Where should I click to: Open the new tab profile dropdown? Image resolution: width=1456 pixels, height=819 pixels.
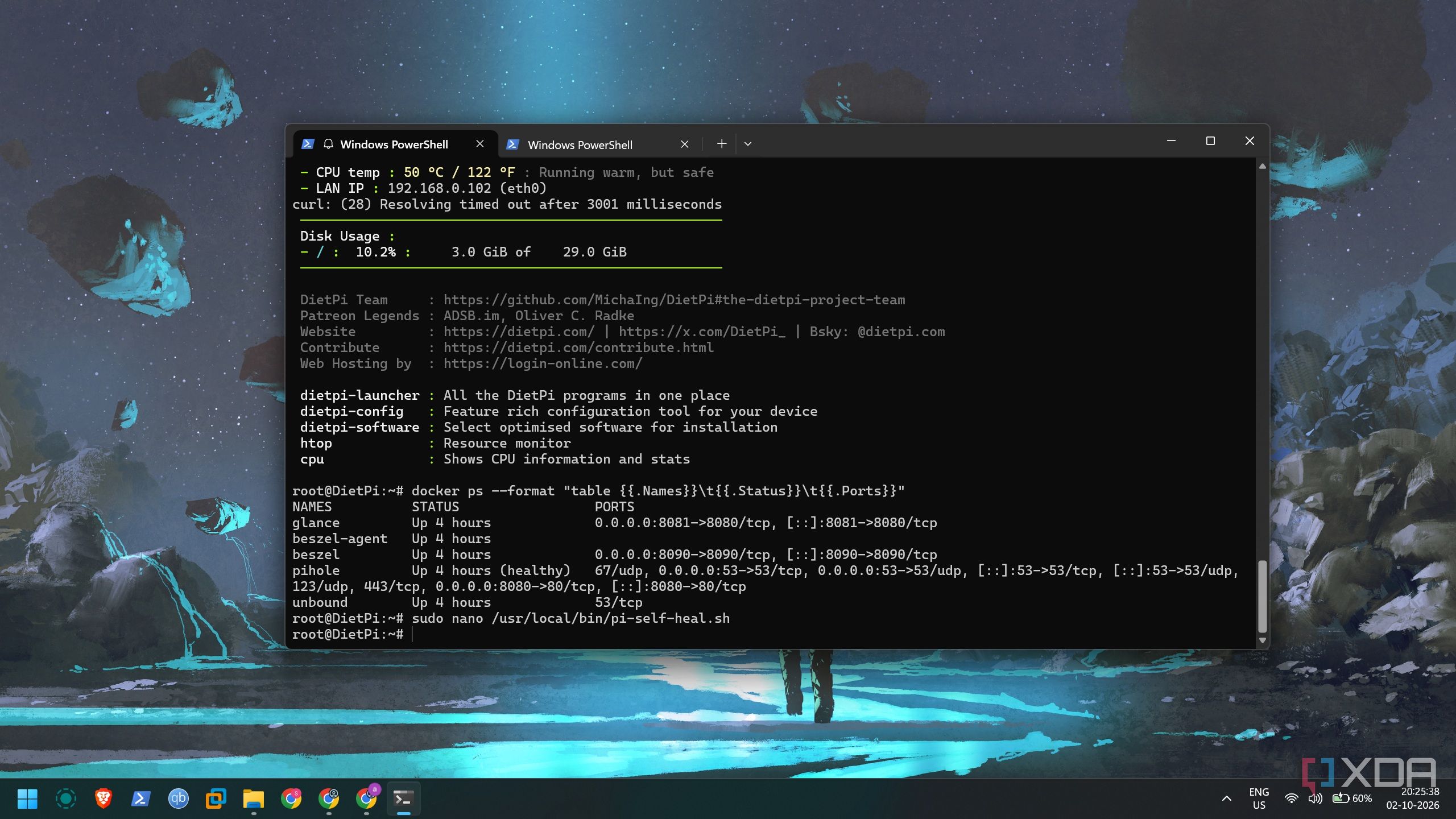pos(748,144)
